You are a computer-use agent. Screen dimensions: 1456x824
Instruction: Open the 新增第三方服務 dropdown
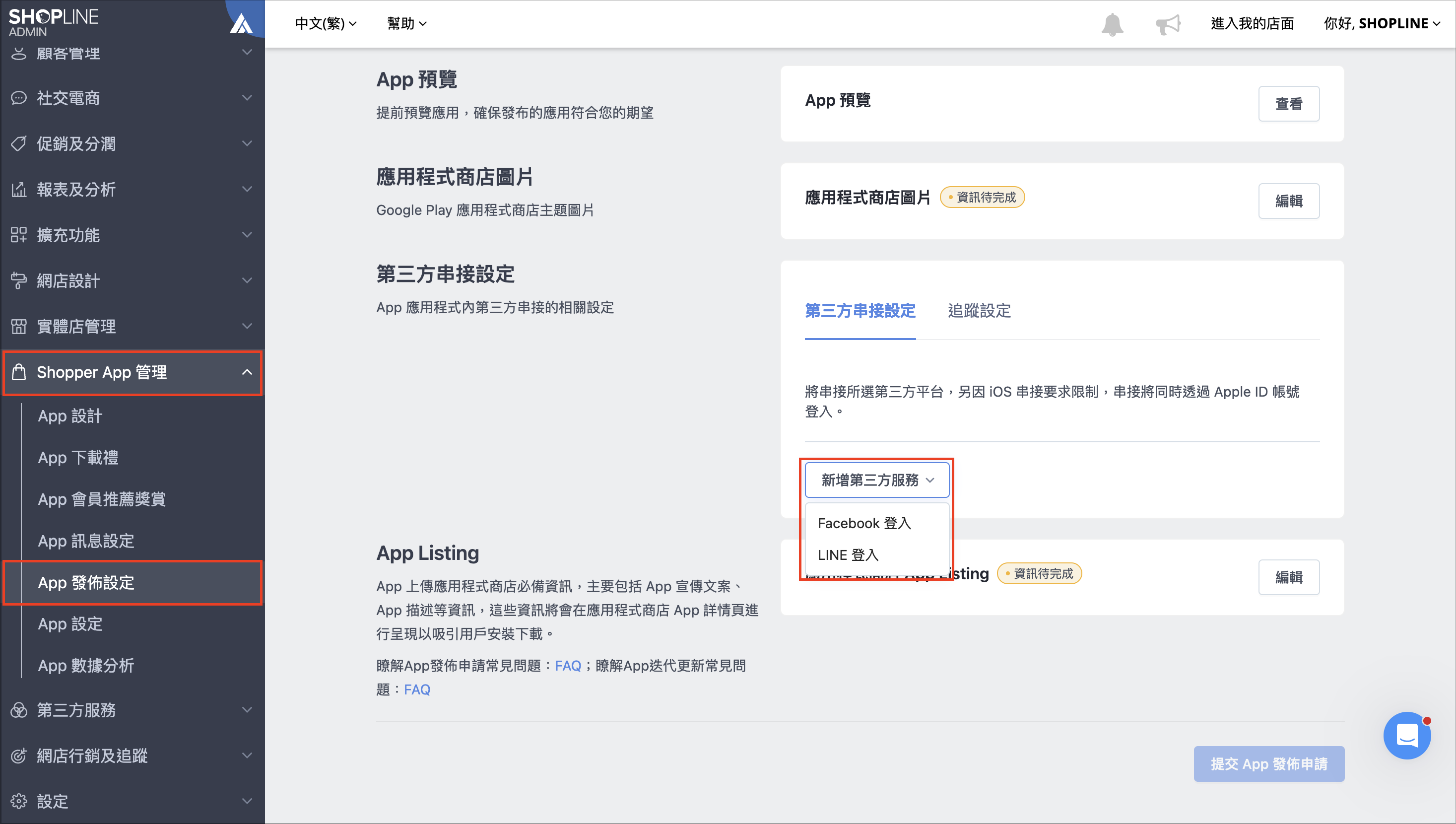pyautogui.click(x=877, y=480)
